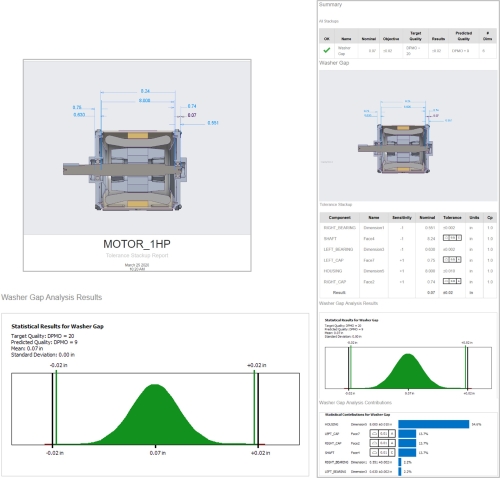Click the Component column header
The width and height of the screenshot is (500, 478).
[340, 217]
